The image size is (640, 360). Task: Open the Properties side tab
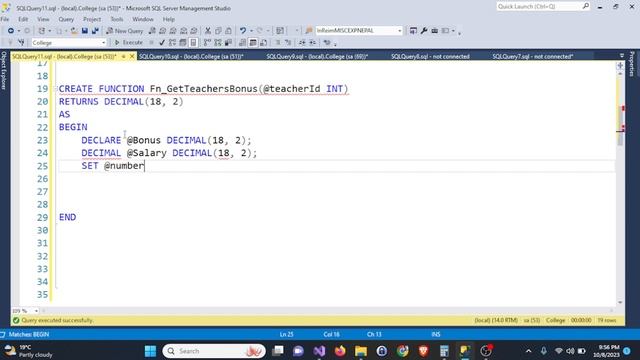click(632, 64)
